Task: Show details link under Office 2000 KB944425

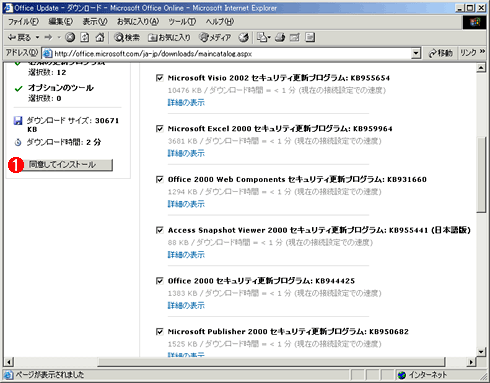Action: coord(186,305)
